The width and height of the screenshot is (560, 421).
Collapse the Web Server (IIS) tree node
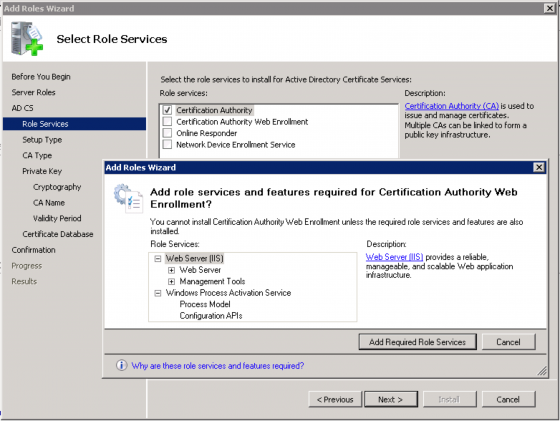158,259
